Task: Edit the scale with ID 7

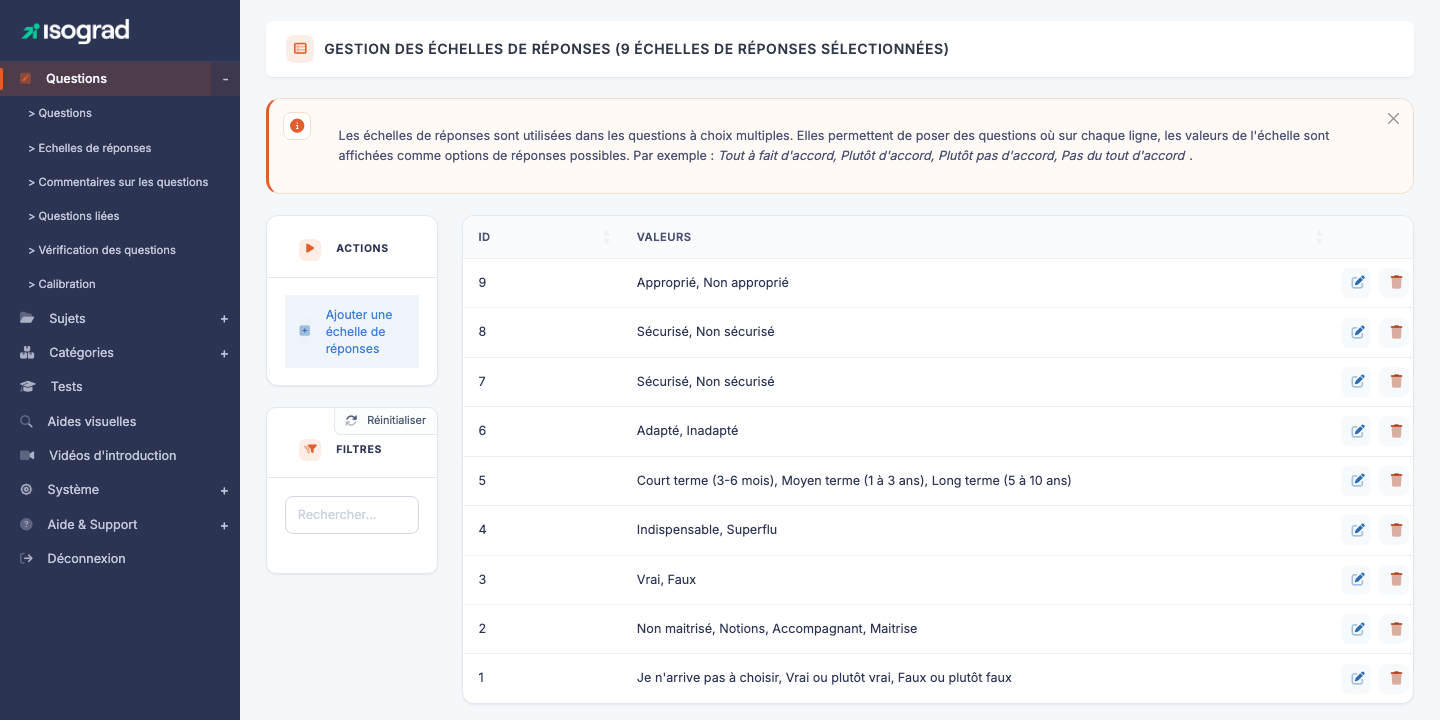Action: (1357, 381)
